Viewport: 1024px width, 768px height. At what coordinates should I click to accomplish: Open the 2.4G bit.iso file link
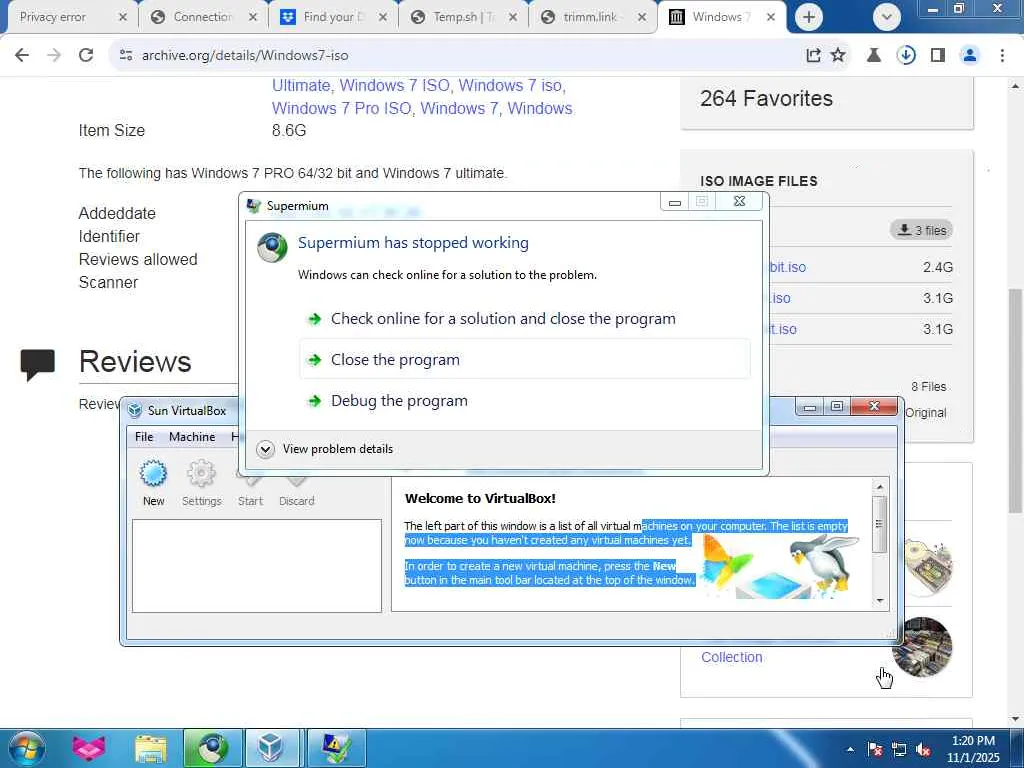(788, 267)
